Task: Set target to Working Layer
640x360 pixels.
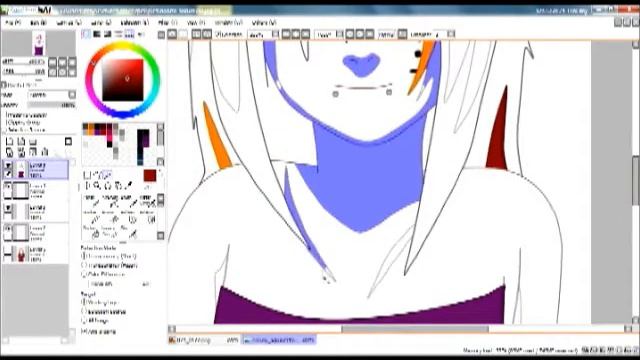Action: coord(100,302)
